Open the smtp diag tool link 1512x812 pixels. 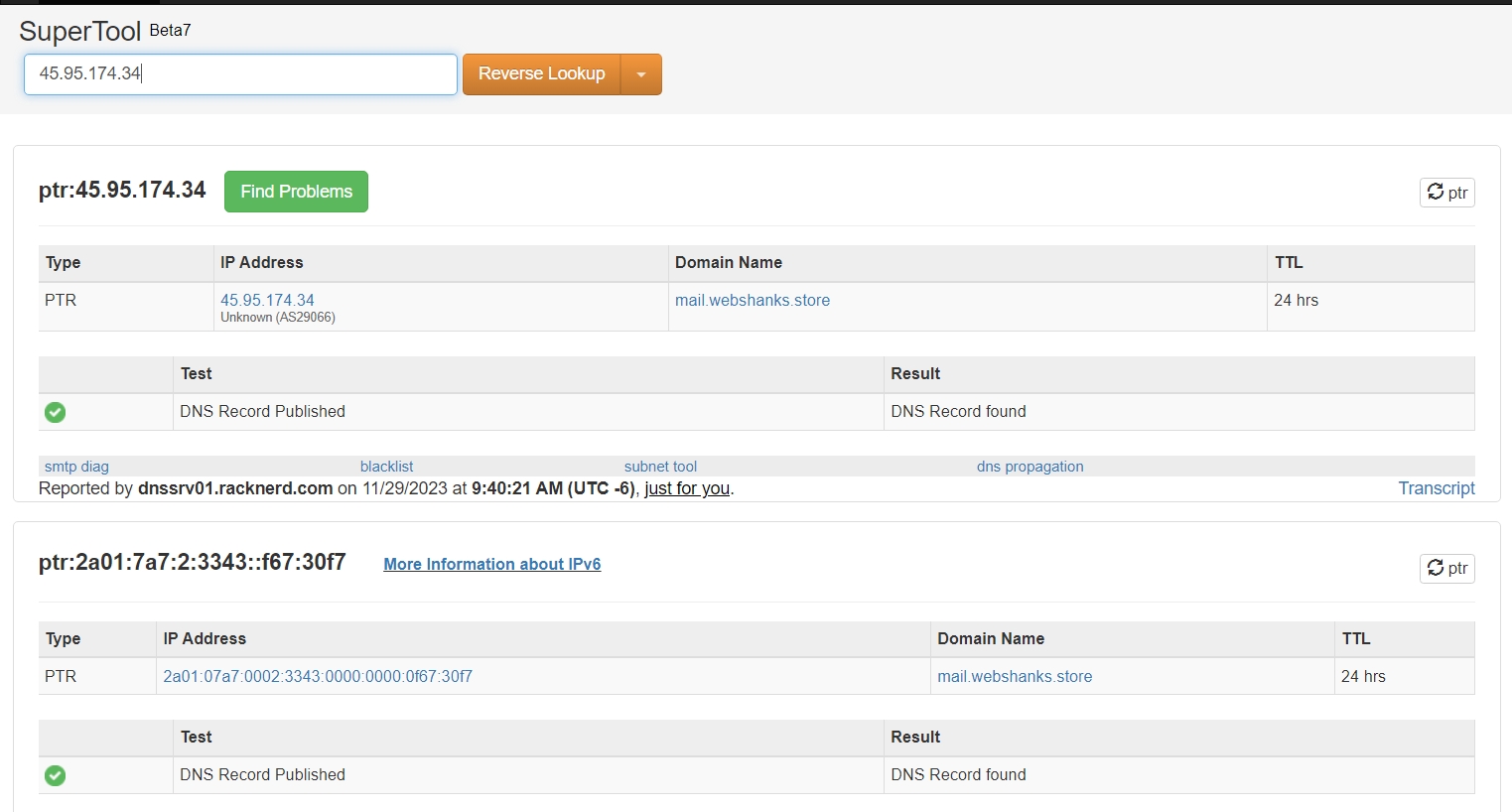pyautogui.click(x=76, y=467)
